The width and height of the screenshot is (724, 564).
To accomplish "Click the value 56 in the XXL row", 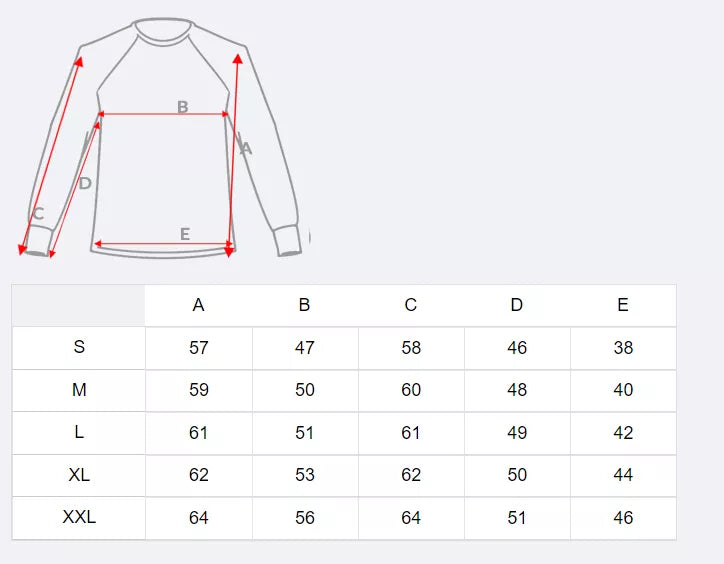I will click(305, 518).
